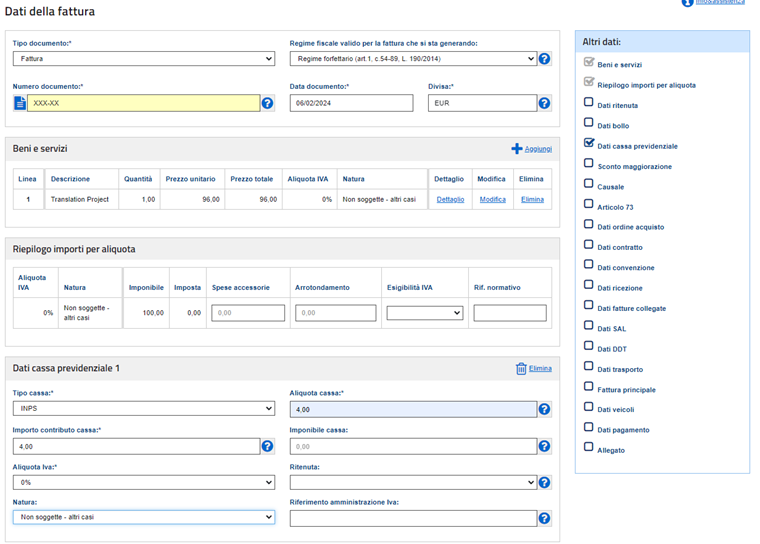Image resolution: width=760 pixels, height=544 pixels.
Task: Click the Spese accessorie input
Action: (x=248, y=313)
